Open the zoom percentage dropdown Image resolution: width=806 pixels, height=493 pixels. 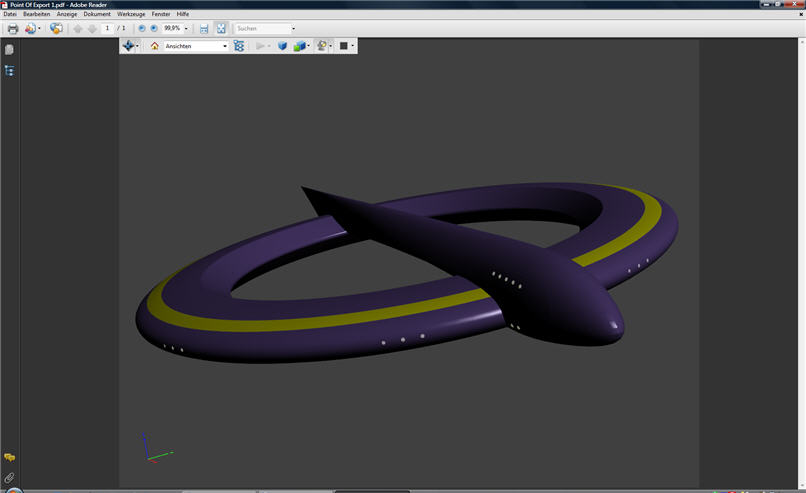tap(186, 29)
